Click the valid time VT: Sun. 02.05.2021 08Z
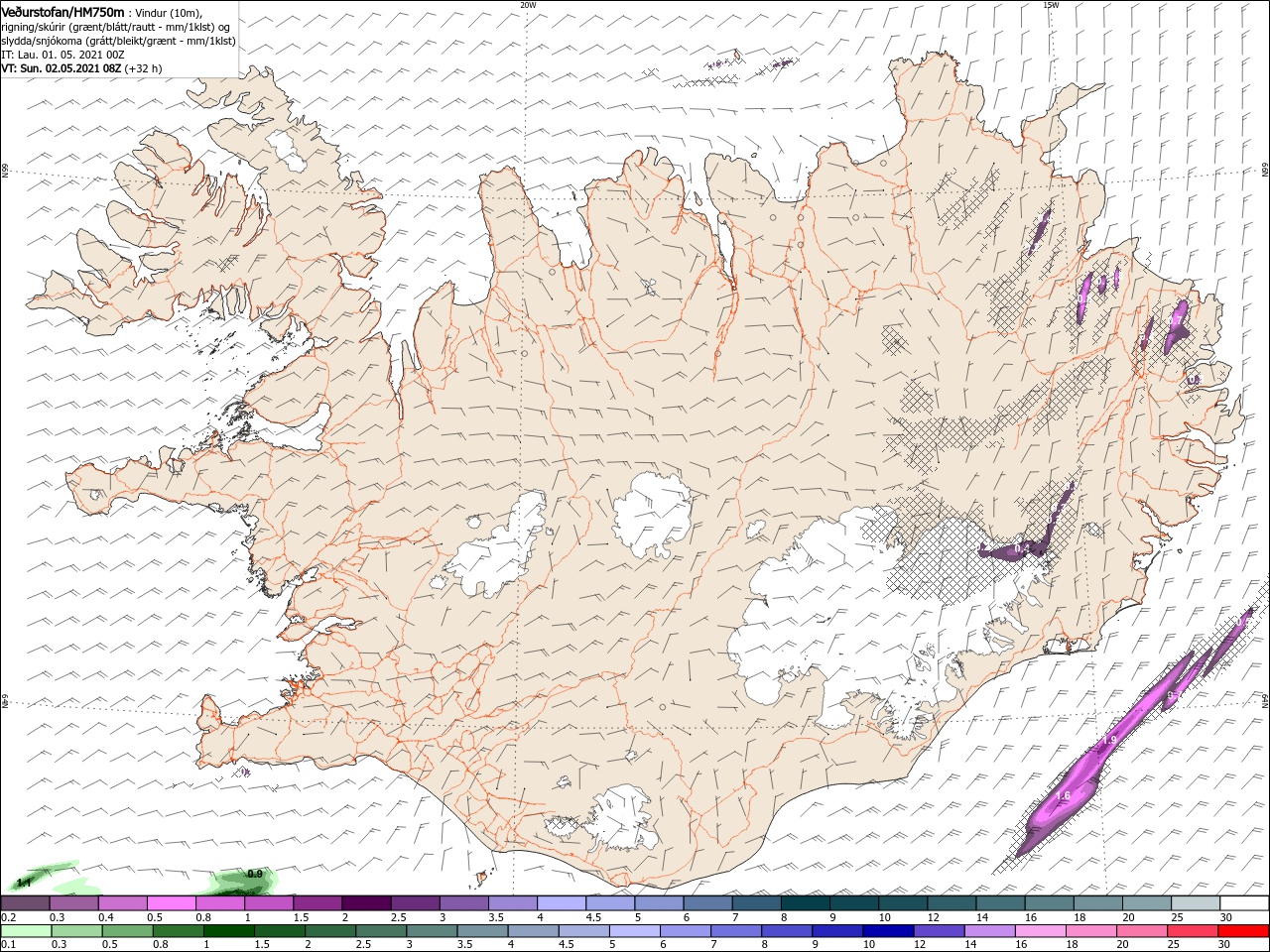Screen dimensions: 1270x952 62,68
